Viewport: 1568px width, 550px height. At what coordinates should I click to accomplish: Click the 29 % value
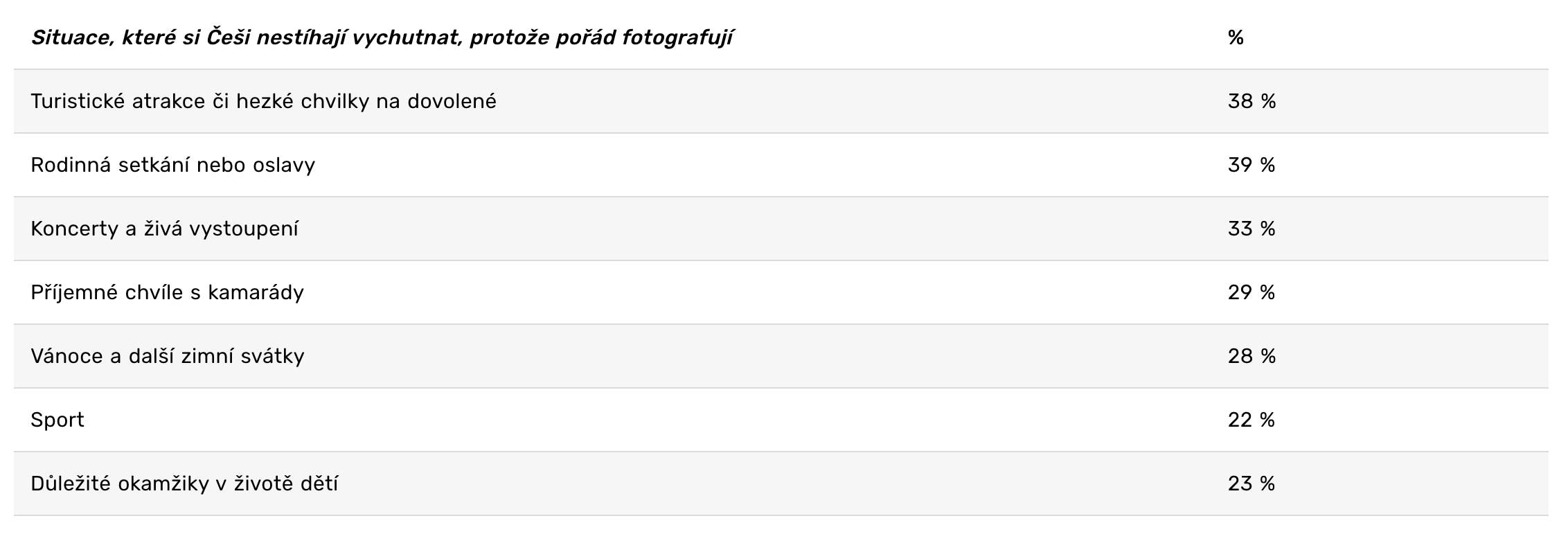click(1251, 293)
